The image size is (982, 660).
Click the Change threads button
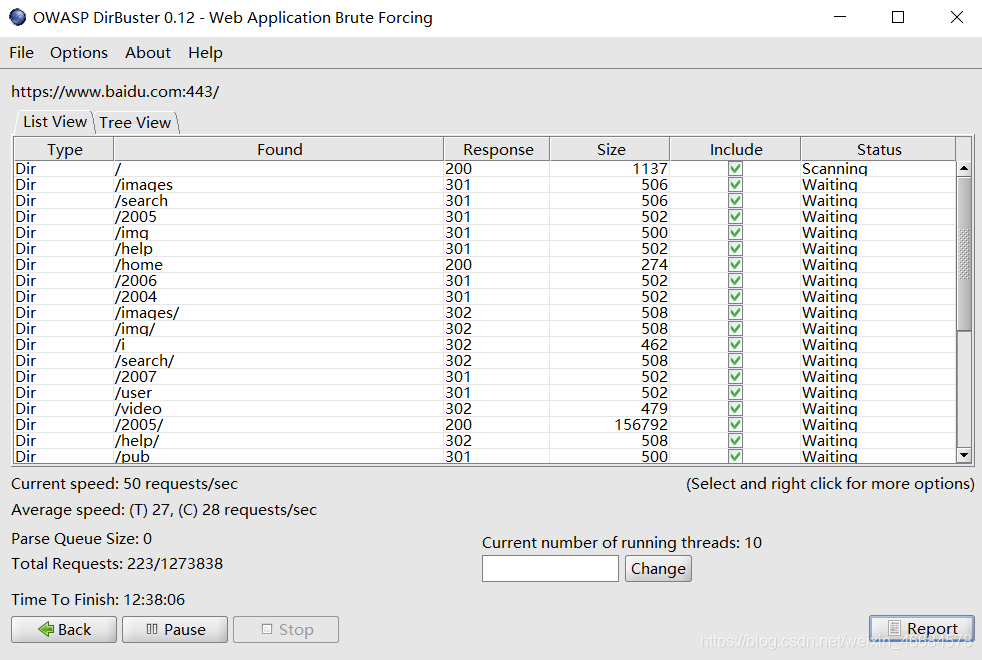tap(658, 569)
